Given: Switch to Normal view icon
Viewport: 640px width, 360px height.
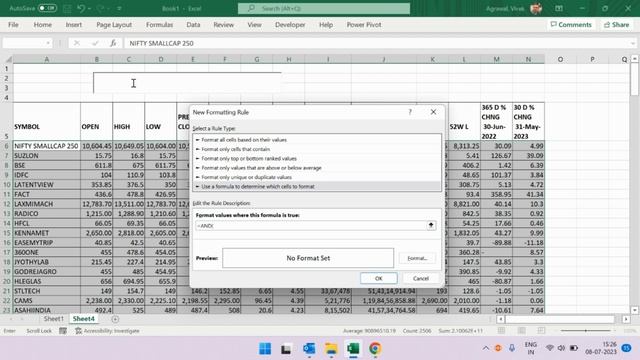Looking at the screenshot, I should tap(502, 331).
